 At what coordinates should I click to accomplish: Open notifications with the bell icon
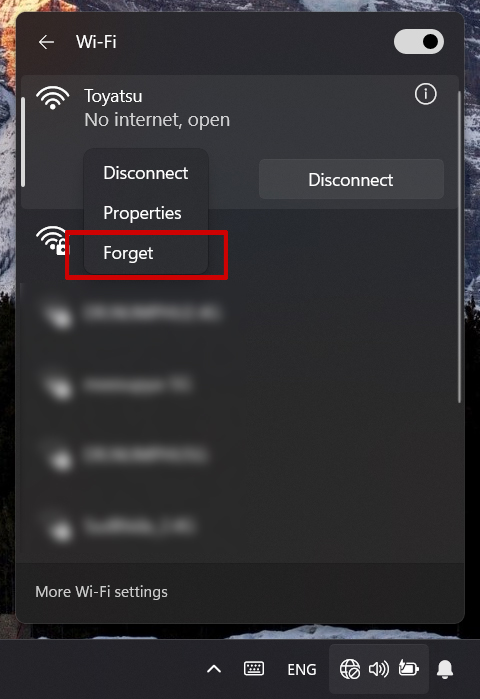445,669
